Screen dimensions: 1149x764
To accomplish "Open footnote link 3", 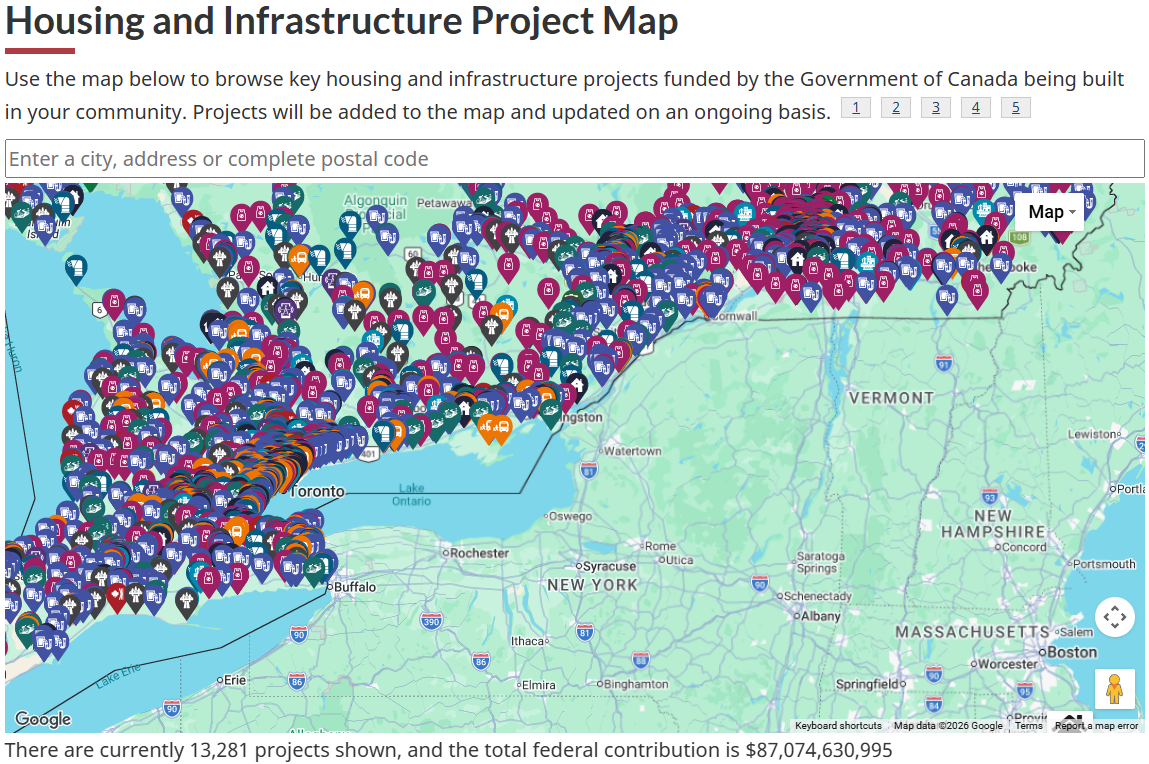I will tap(936, 108).
